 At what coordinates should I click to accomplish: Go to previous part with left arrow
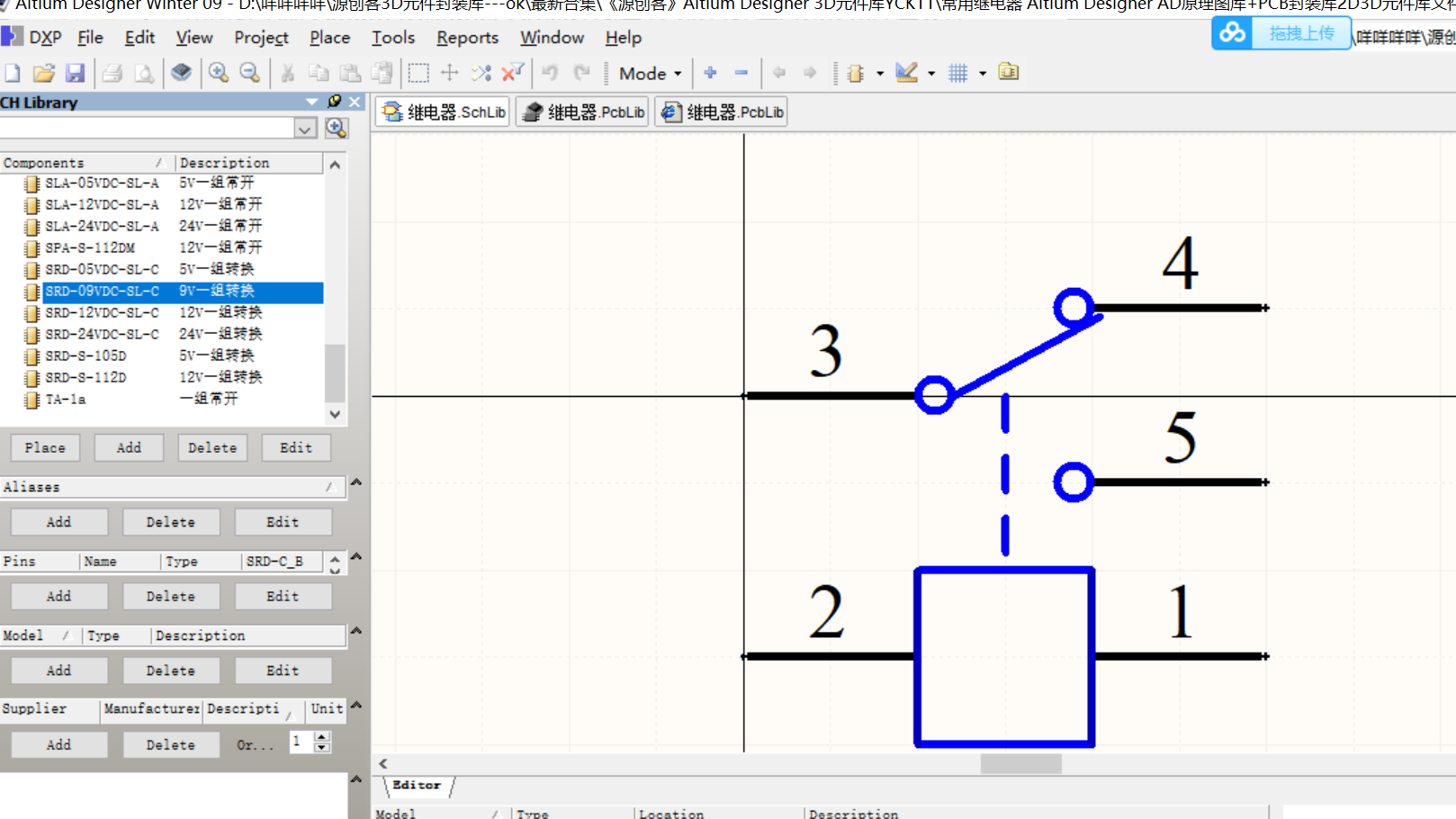779,73
